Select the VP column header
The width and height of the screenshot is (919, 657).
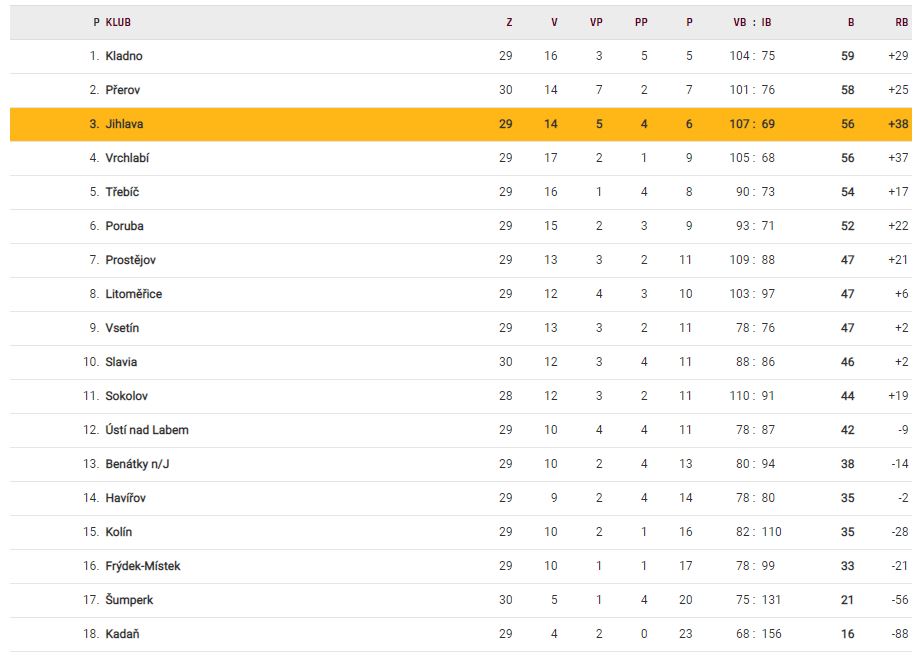pyautogui.click(x=596, y=22)
